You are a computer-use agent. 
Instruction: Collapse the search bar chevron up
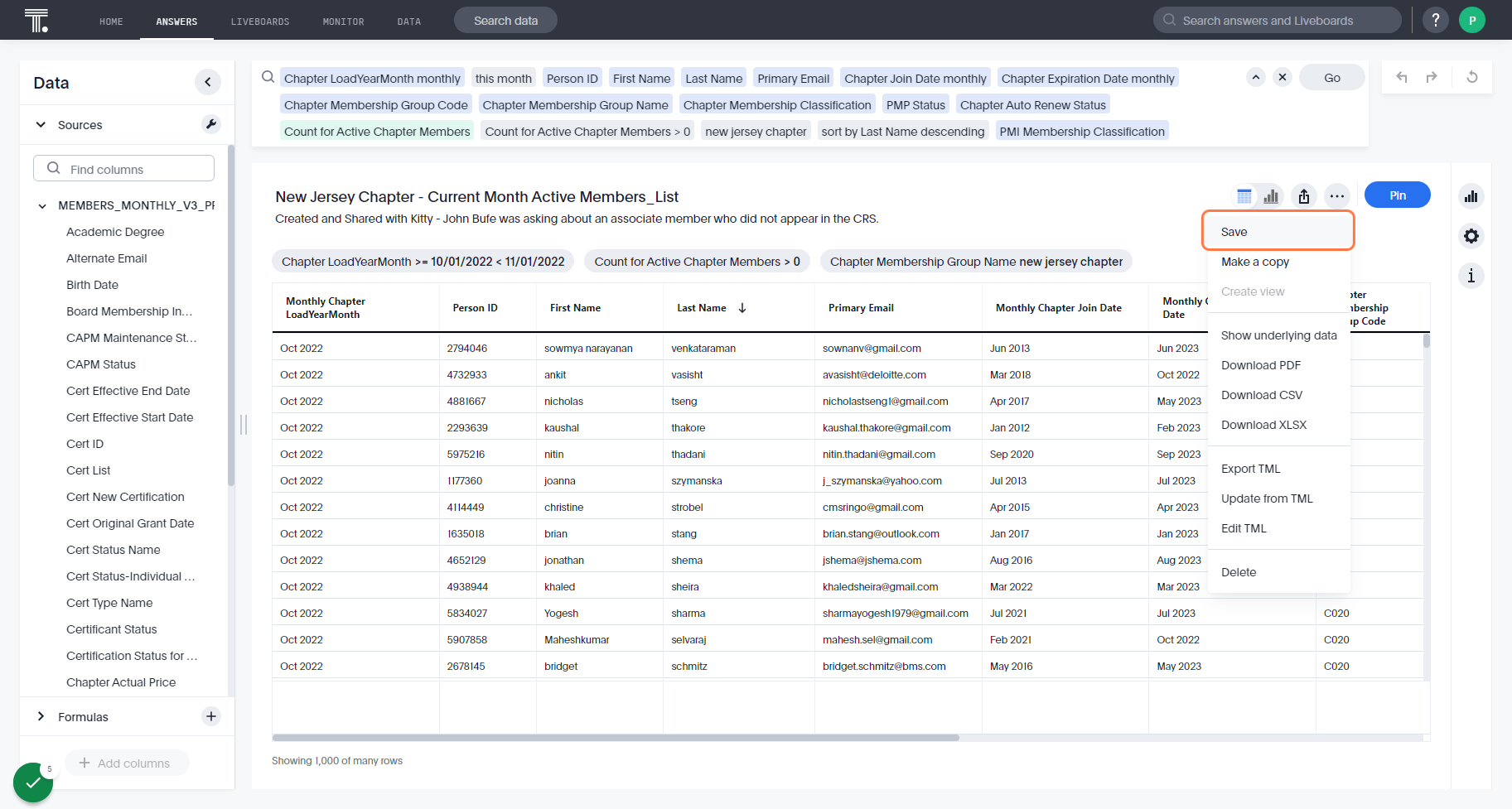1256,77
